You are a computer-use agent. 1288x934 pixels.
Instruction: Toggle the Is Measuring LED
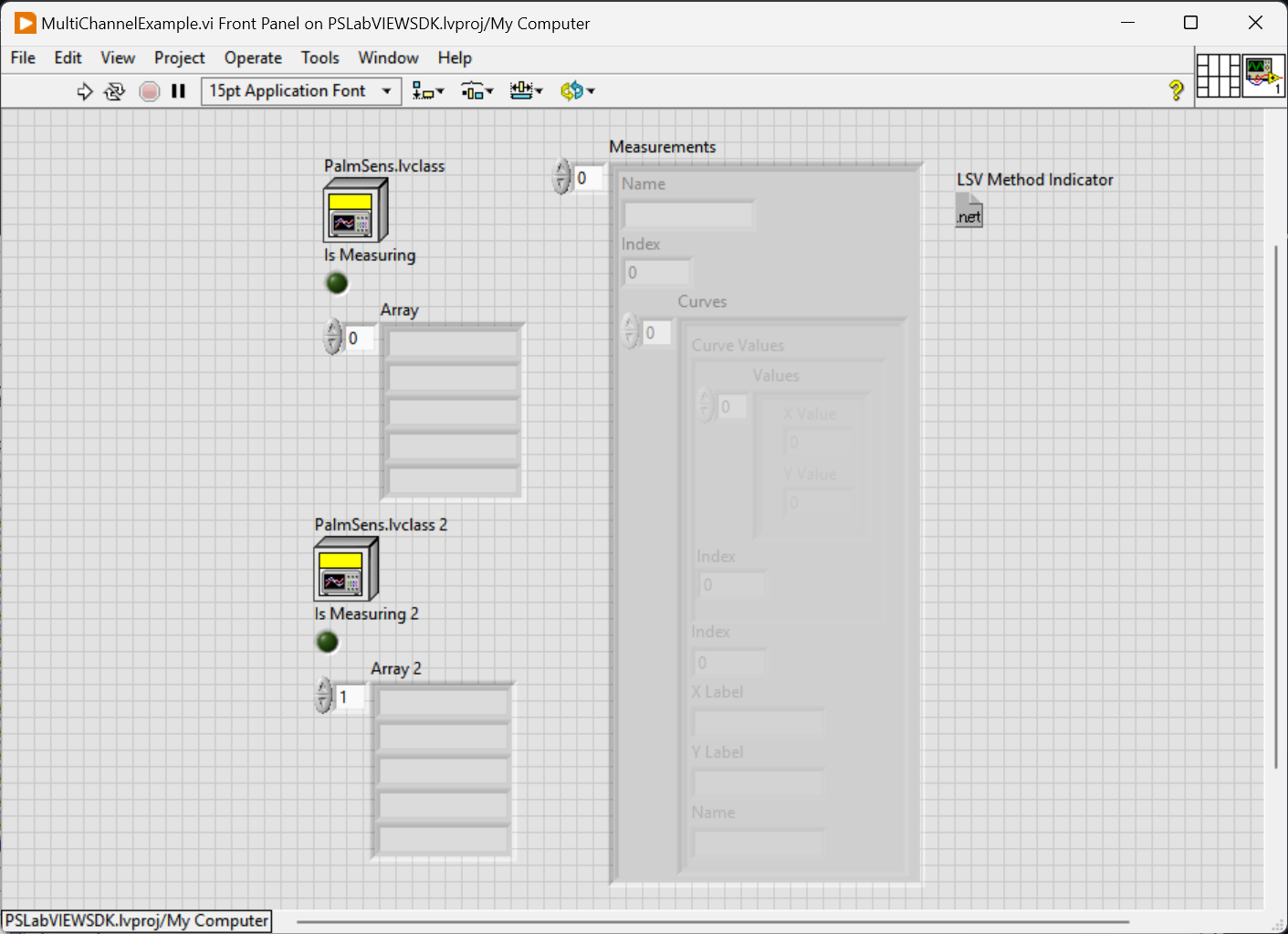coord(337,283)
